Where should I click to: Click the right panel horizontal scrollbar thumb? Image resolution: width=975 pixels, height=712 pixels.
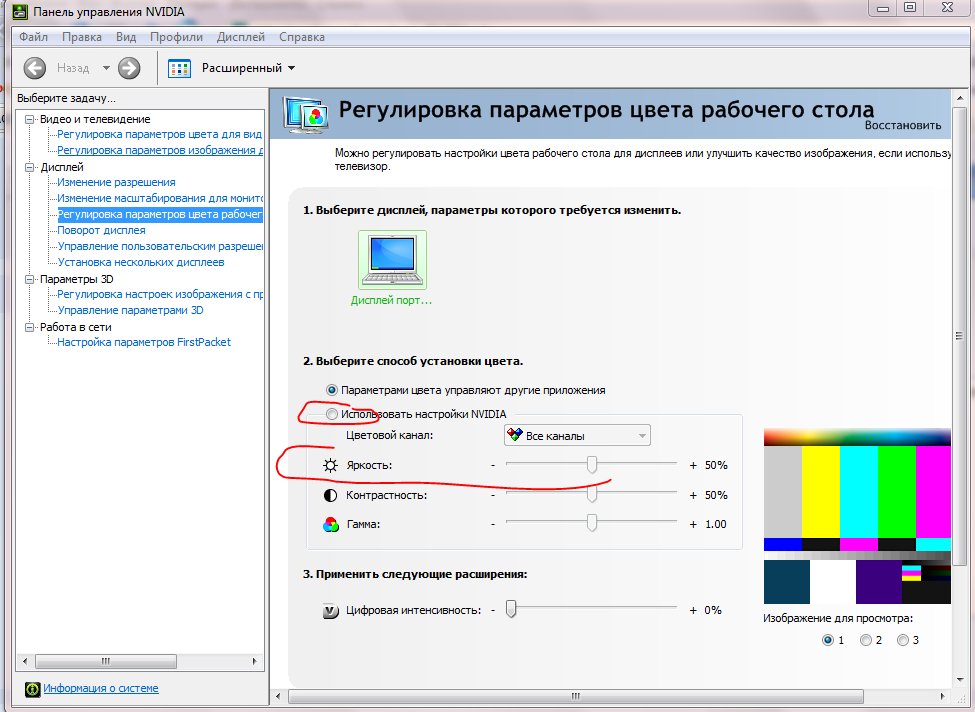click(x=576, y=696)
